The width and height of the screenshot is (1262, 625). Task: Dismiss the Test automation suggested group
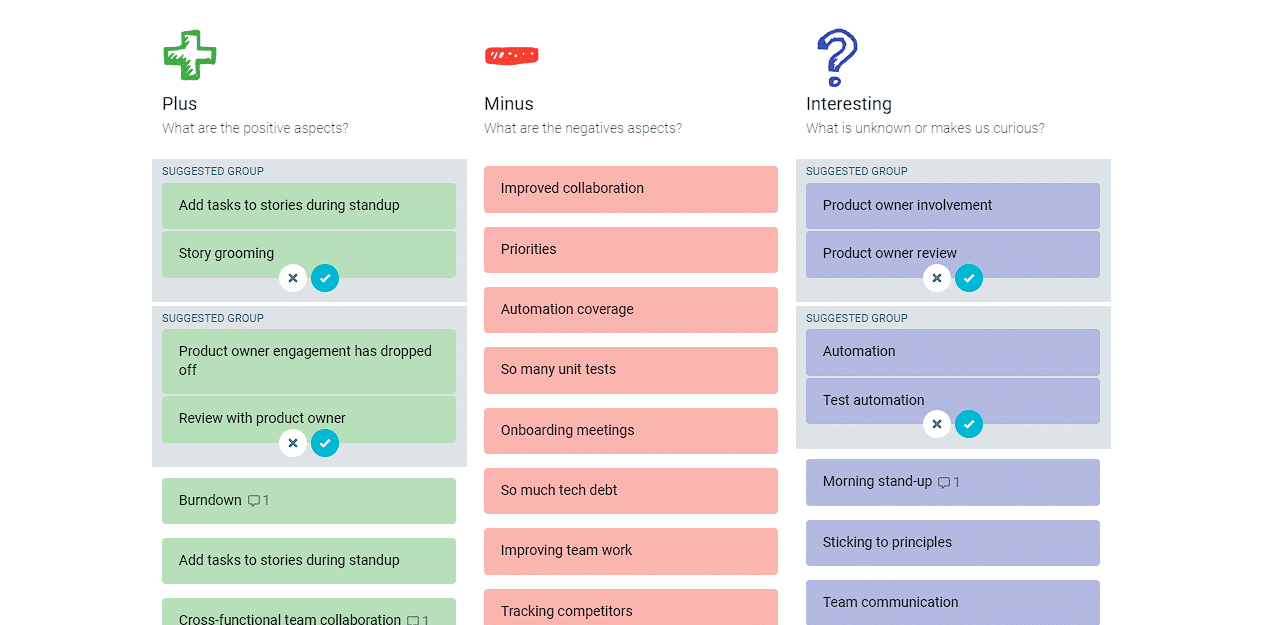point(937,424)
